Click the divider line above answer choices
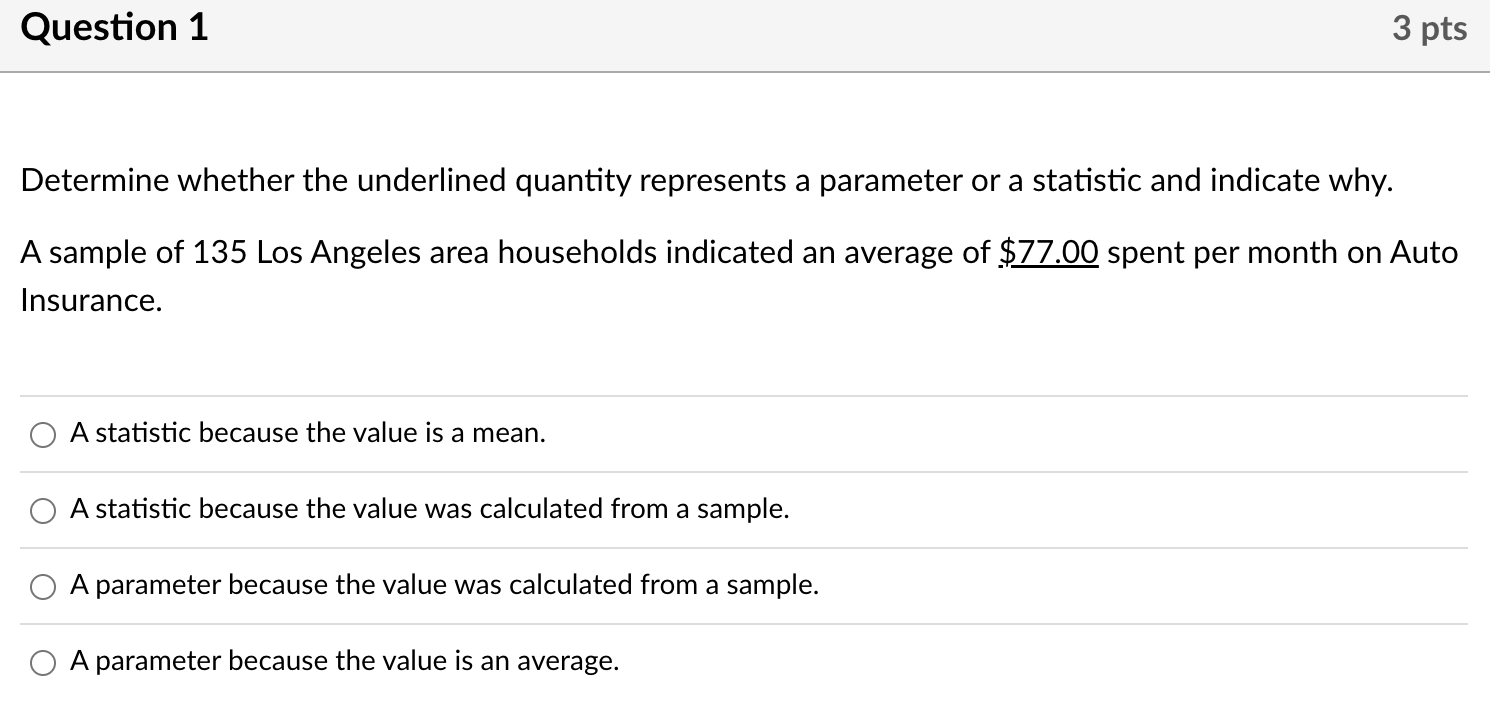 (x=745, y=396)
